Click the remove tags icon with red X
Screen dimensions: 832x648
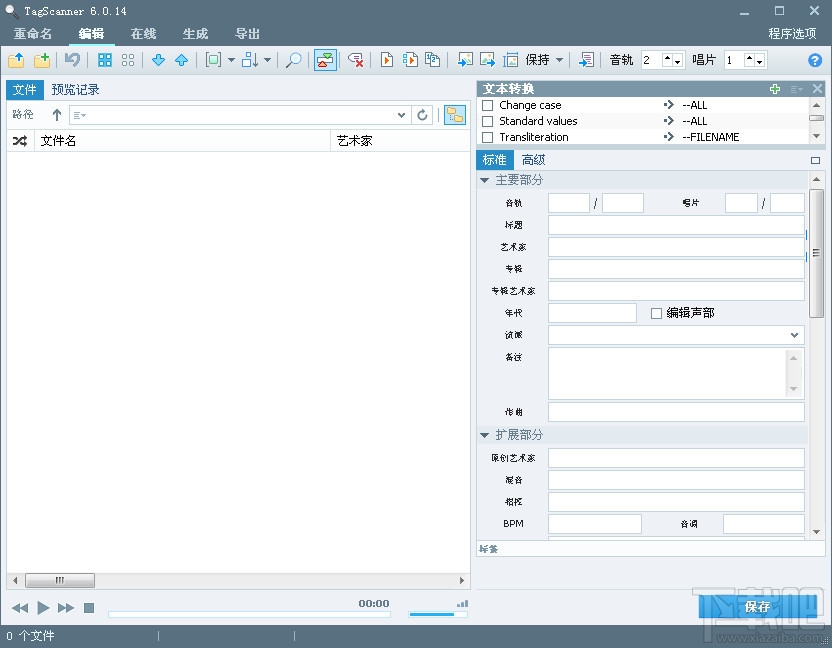pyautogui.click(x=355, y=60)
